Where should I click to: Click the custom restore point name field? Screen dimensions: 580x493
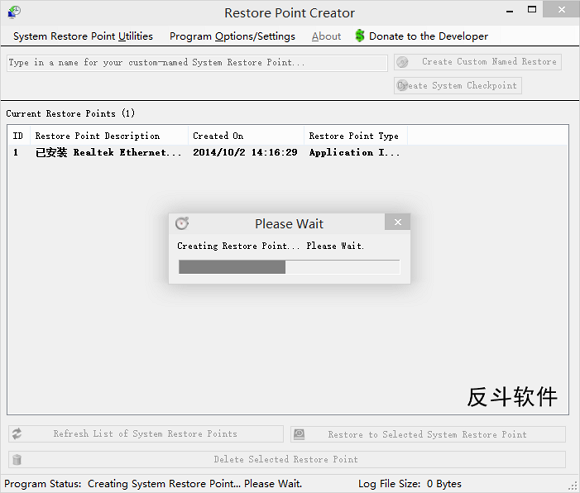click(197, 63)
